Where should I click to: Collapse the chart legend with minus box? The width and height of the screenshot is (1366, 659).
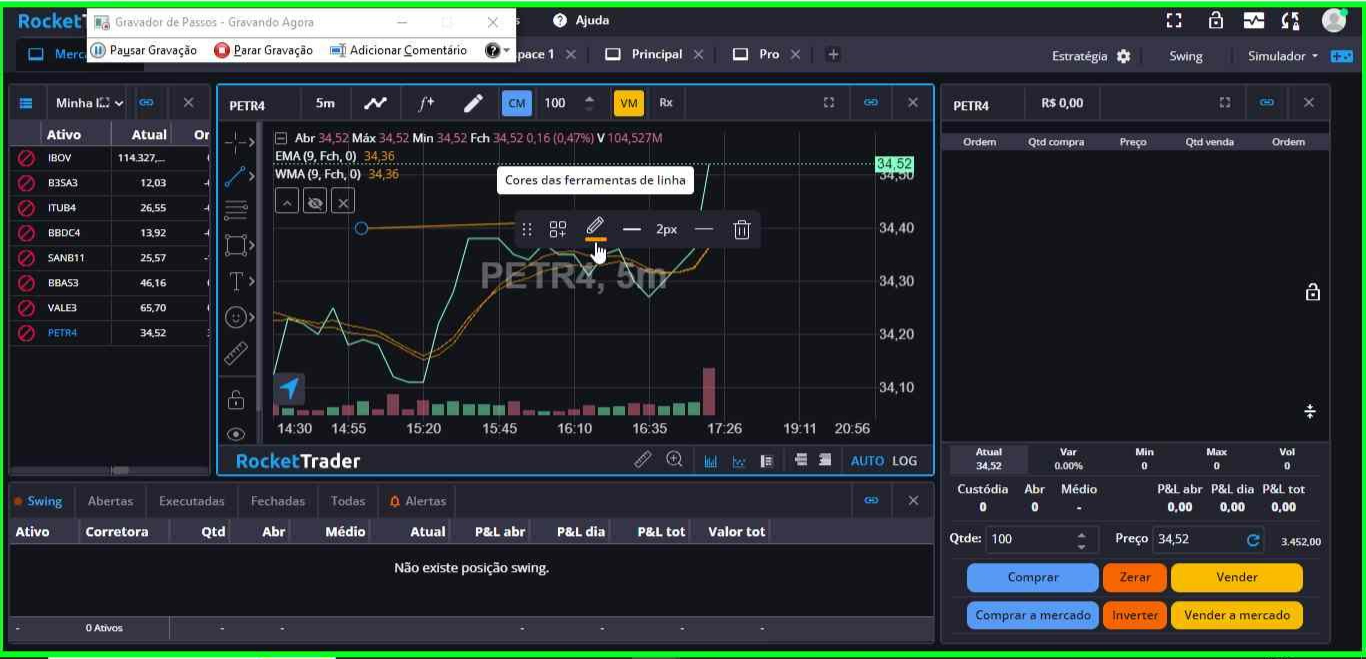point(281,138)
